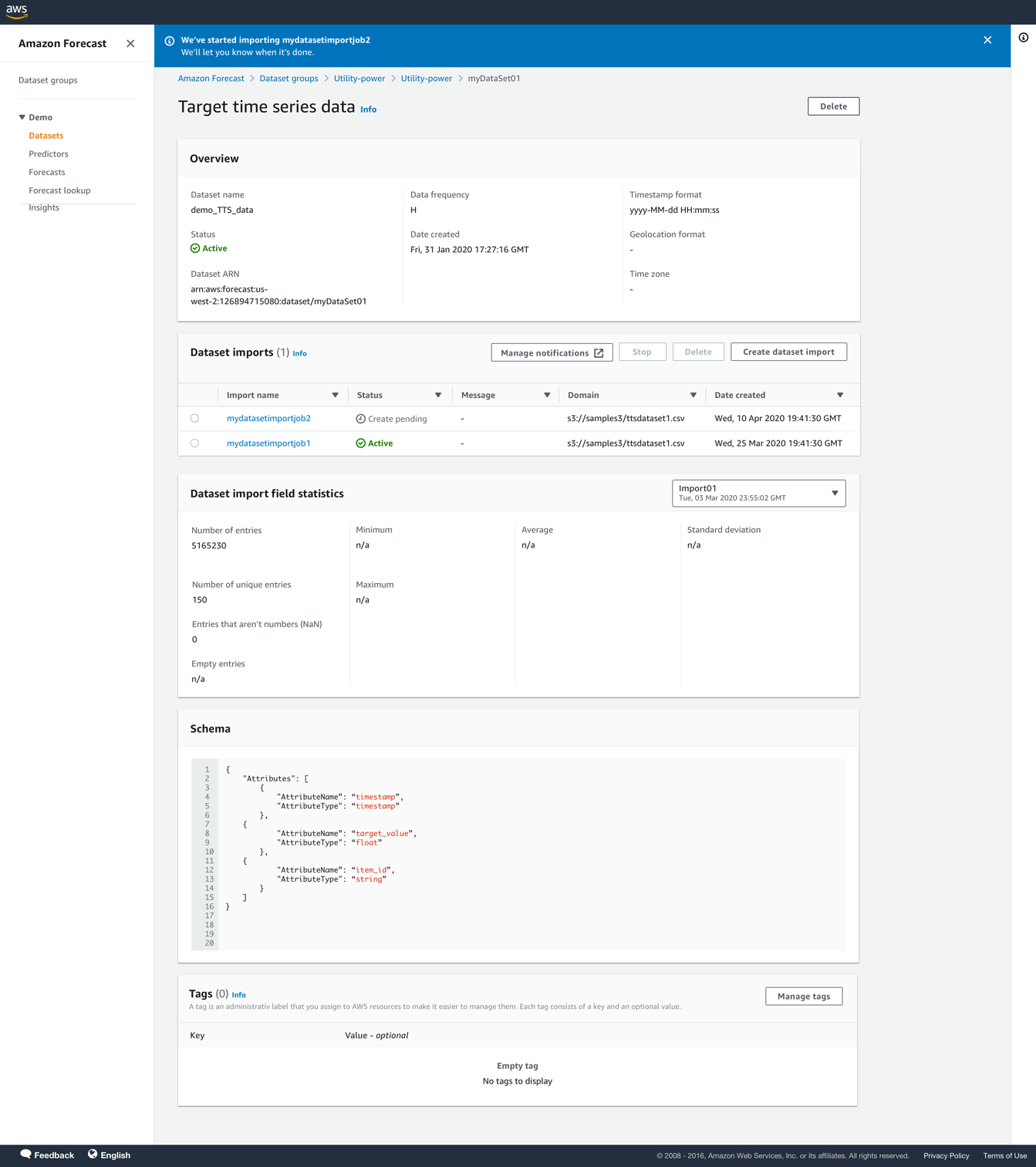Click the globe language icon
The image size is (1036, 1167).
pos(93,1155)
